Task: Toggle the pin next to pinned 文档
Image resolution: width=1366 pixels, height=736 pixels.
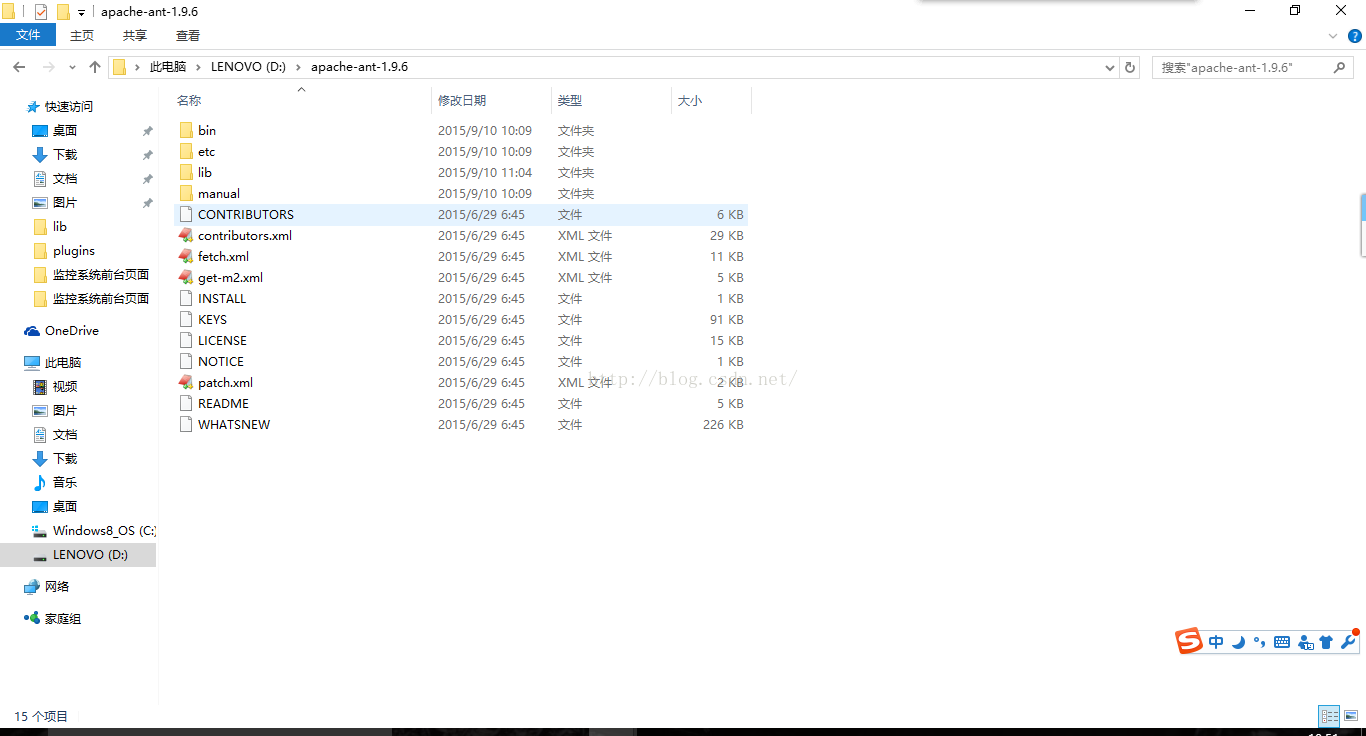Action: (148, 179)
